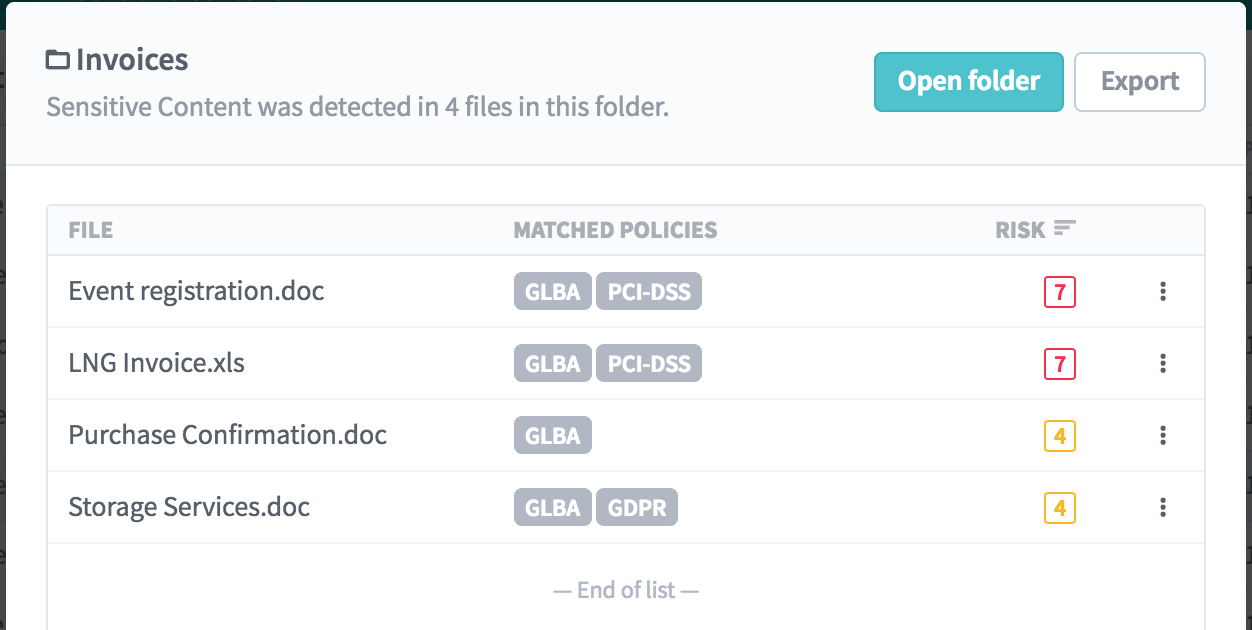
Task: Click GLBA tag on LNG Invoice.xls
Action: (553, 364)
